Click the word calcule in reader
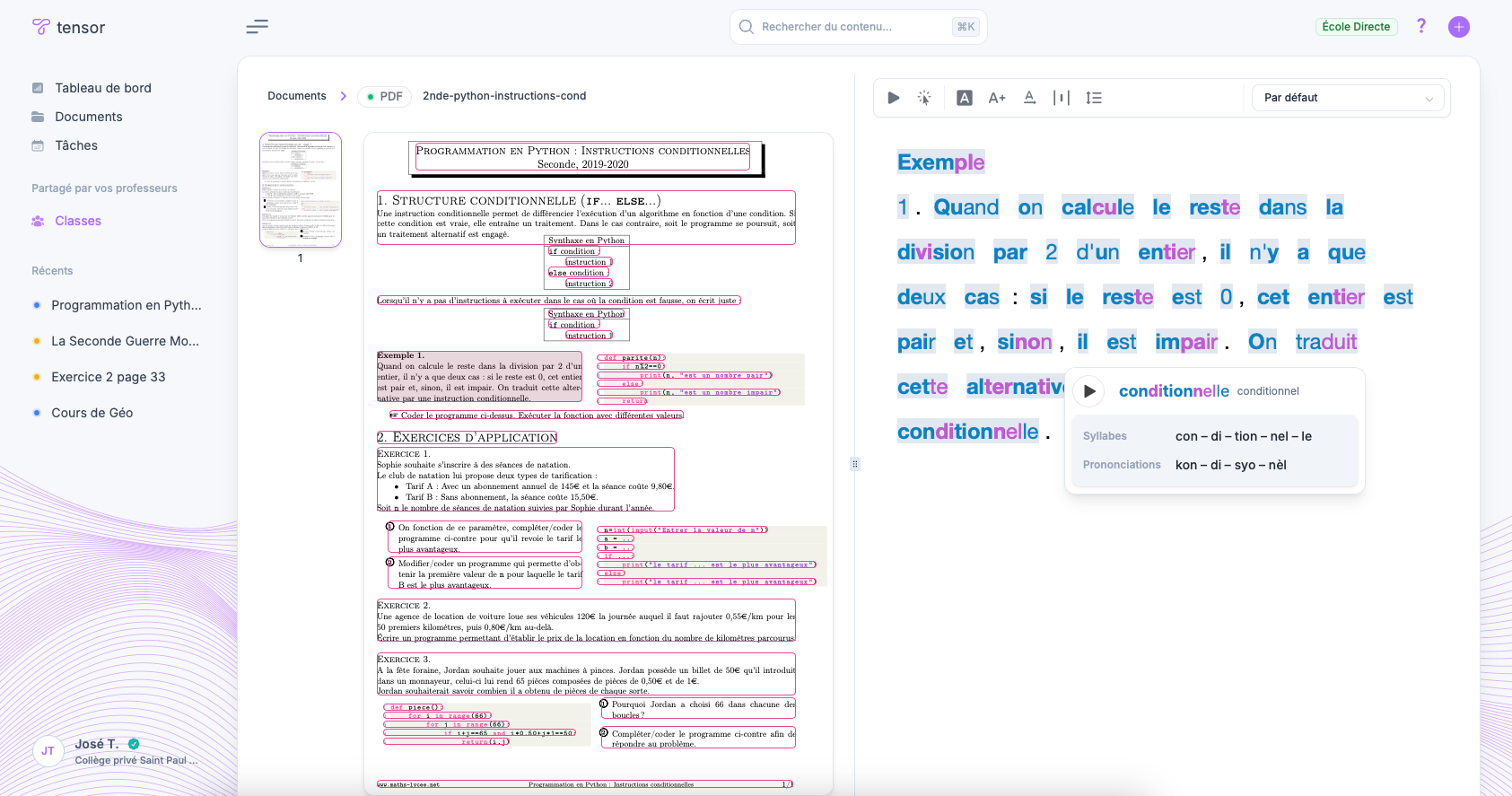Screen dimensions: 1512x796 pos(1097,207)
